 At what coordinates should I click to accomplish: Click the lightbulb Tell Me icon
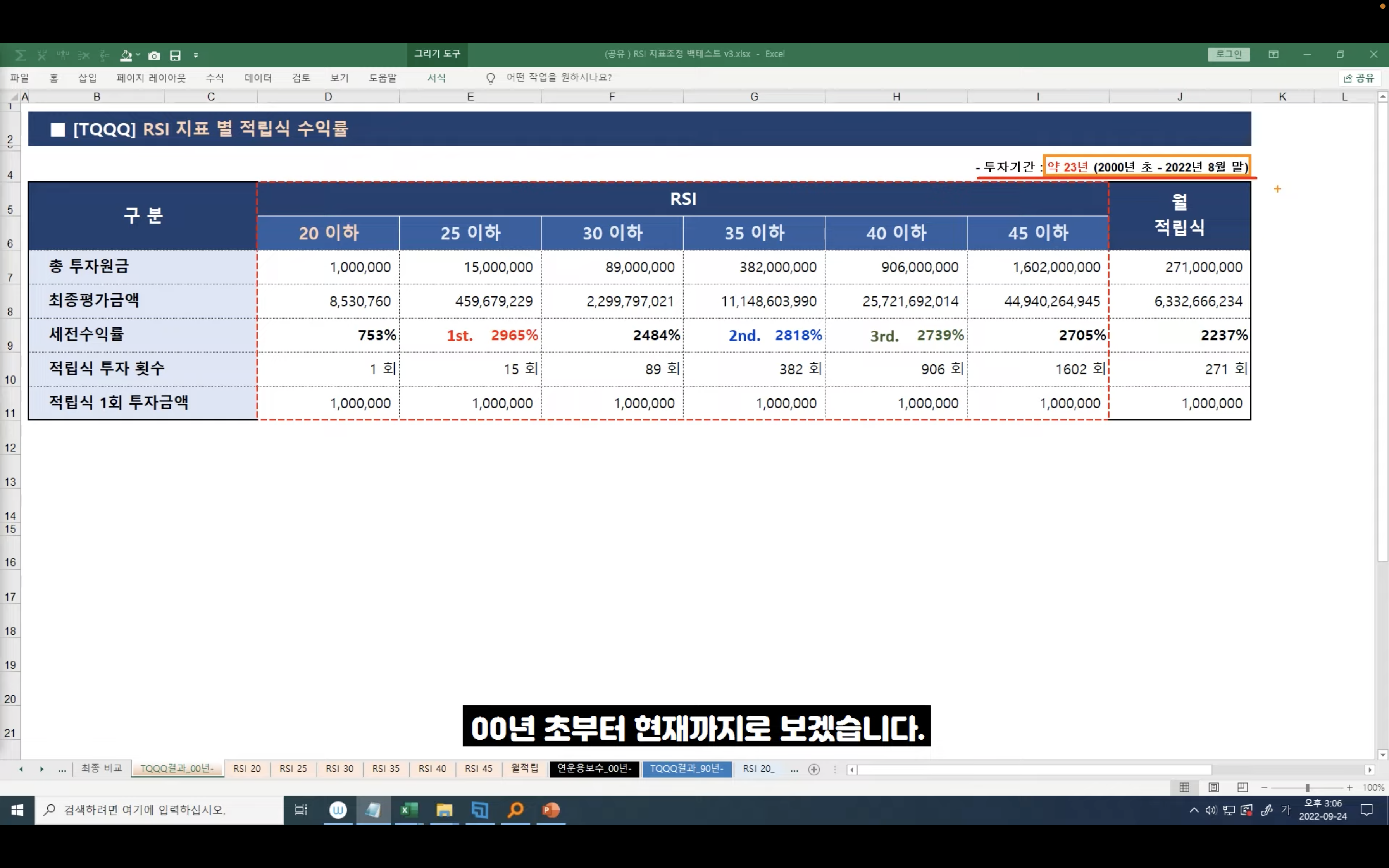click(490, 78)
